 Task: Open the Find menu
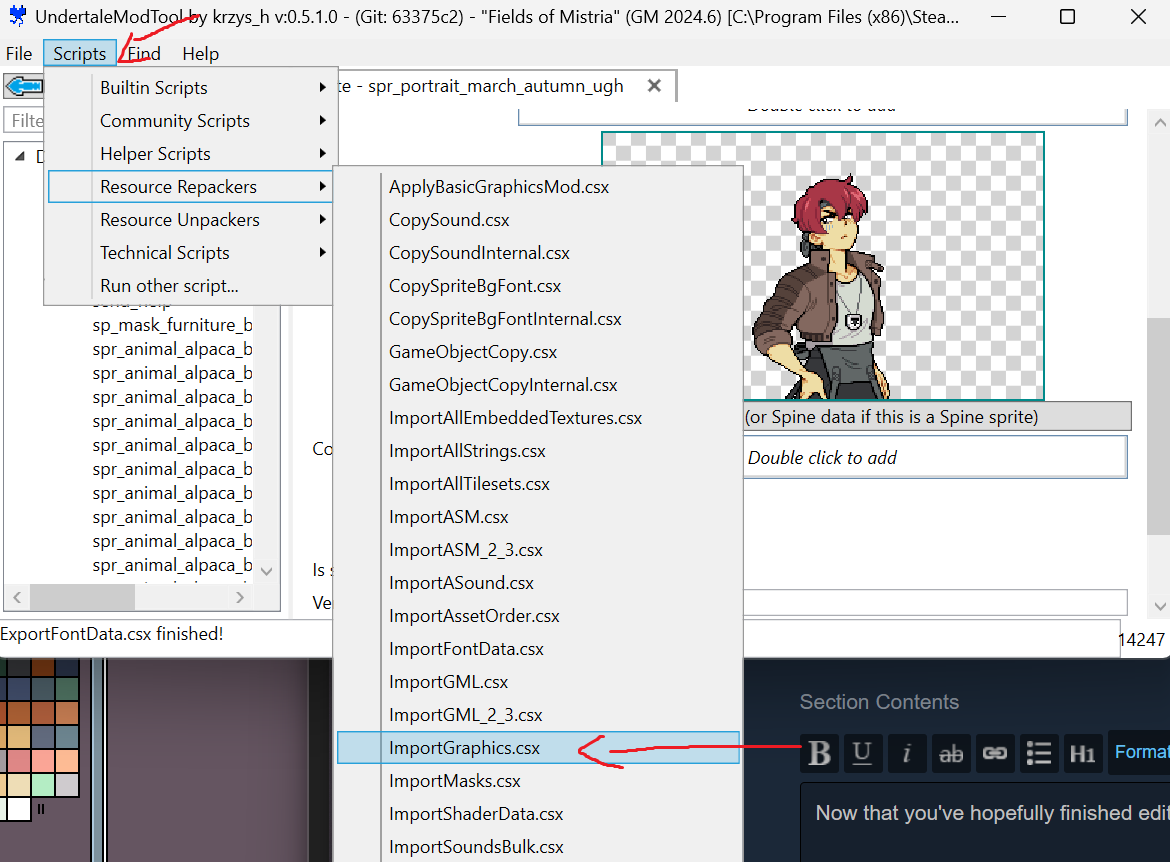(143, 54)
